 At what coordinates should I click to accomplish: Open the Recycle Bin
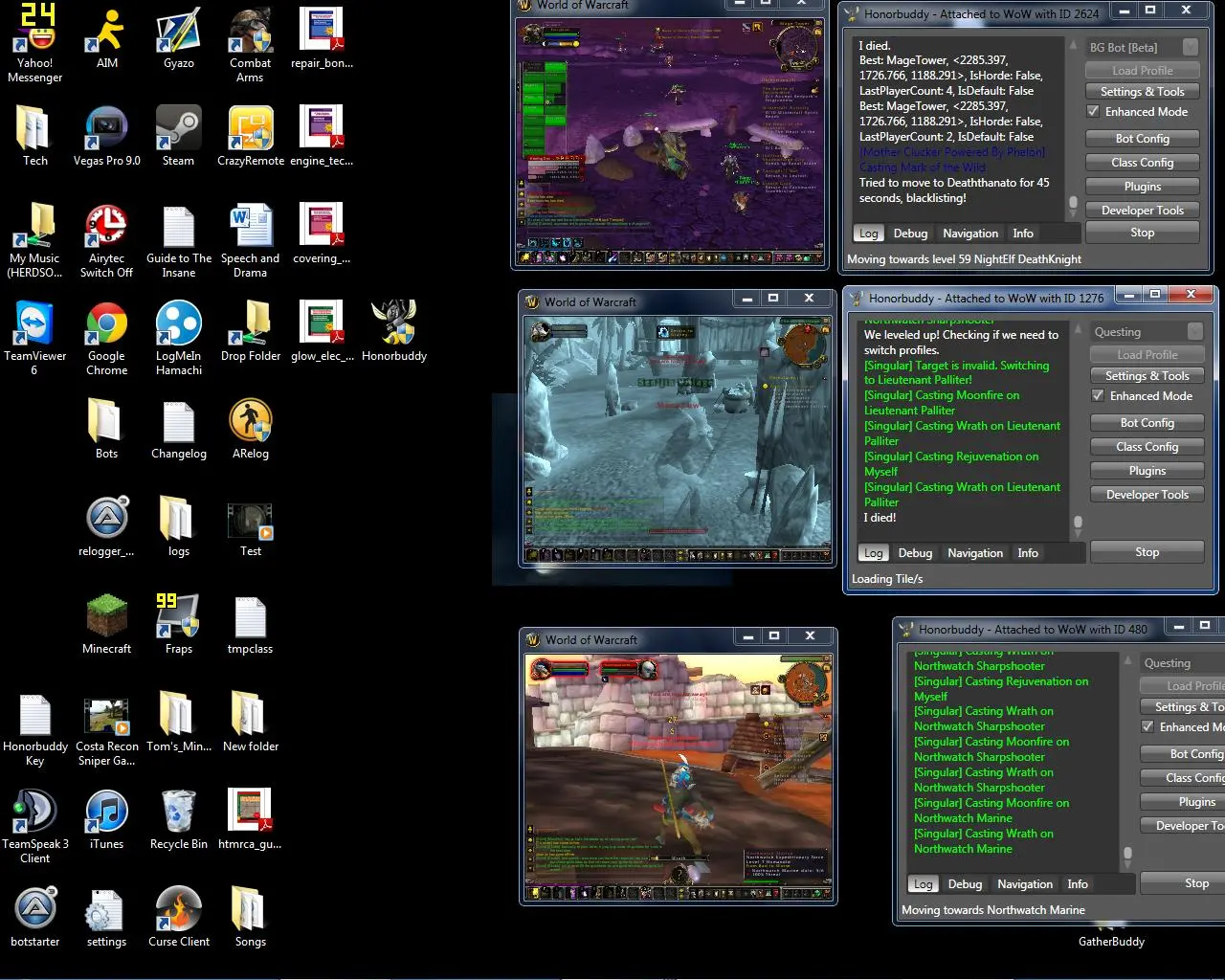(178, 813)
